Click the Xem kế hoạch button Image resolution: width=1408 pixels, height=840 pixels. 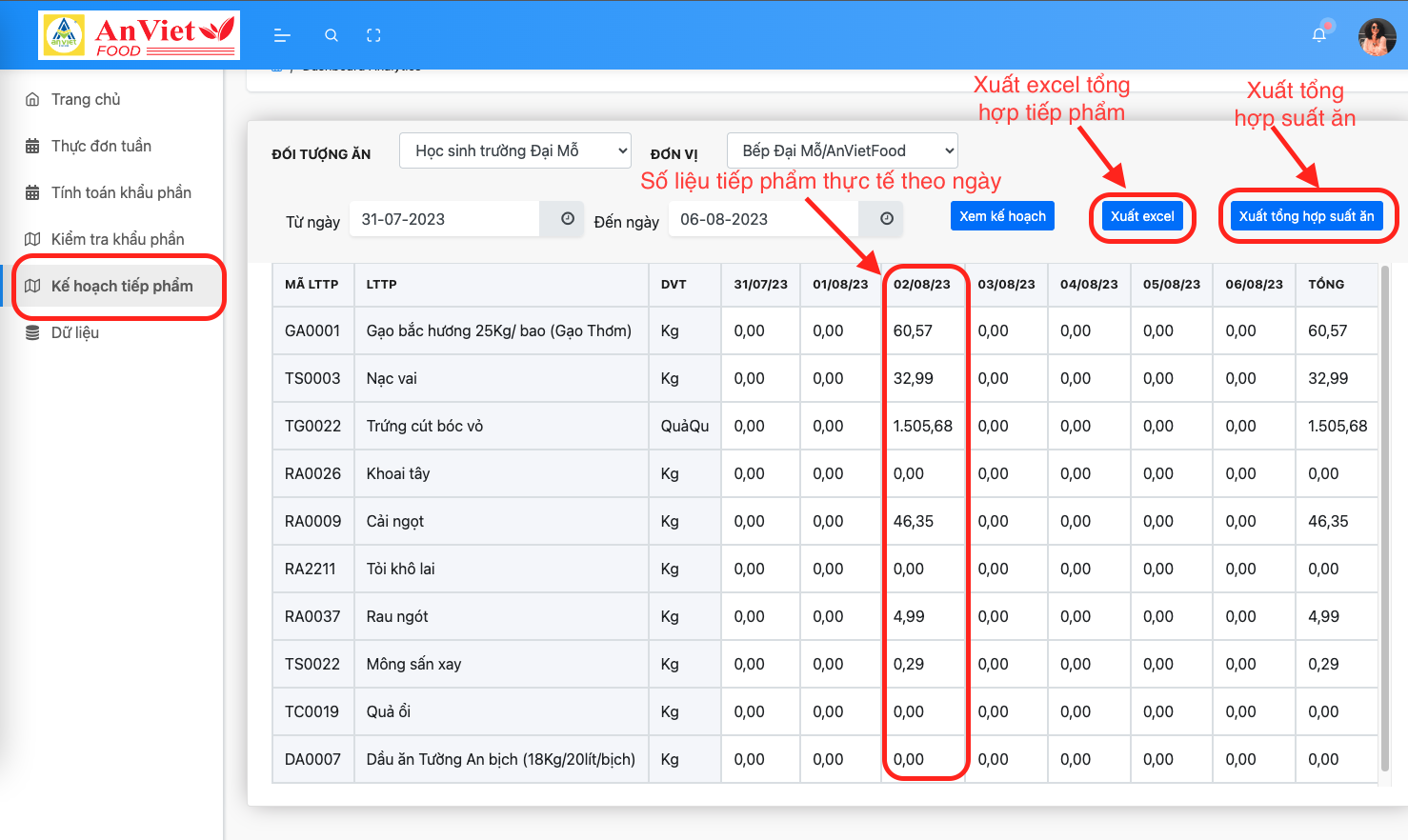(x=1002, y=215)
